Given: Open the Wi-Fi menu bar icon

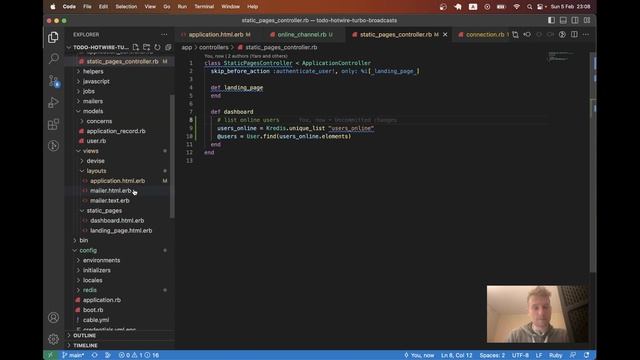Looking at the screenshot, I should tap(516, 7).
